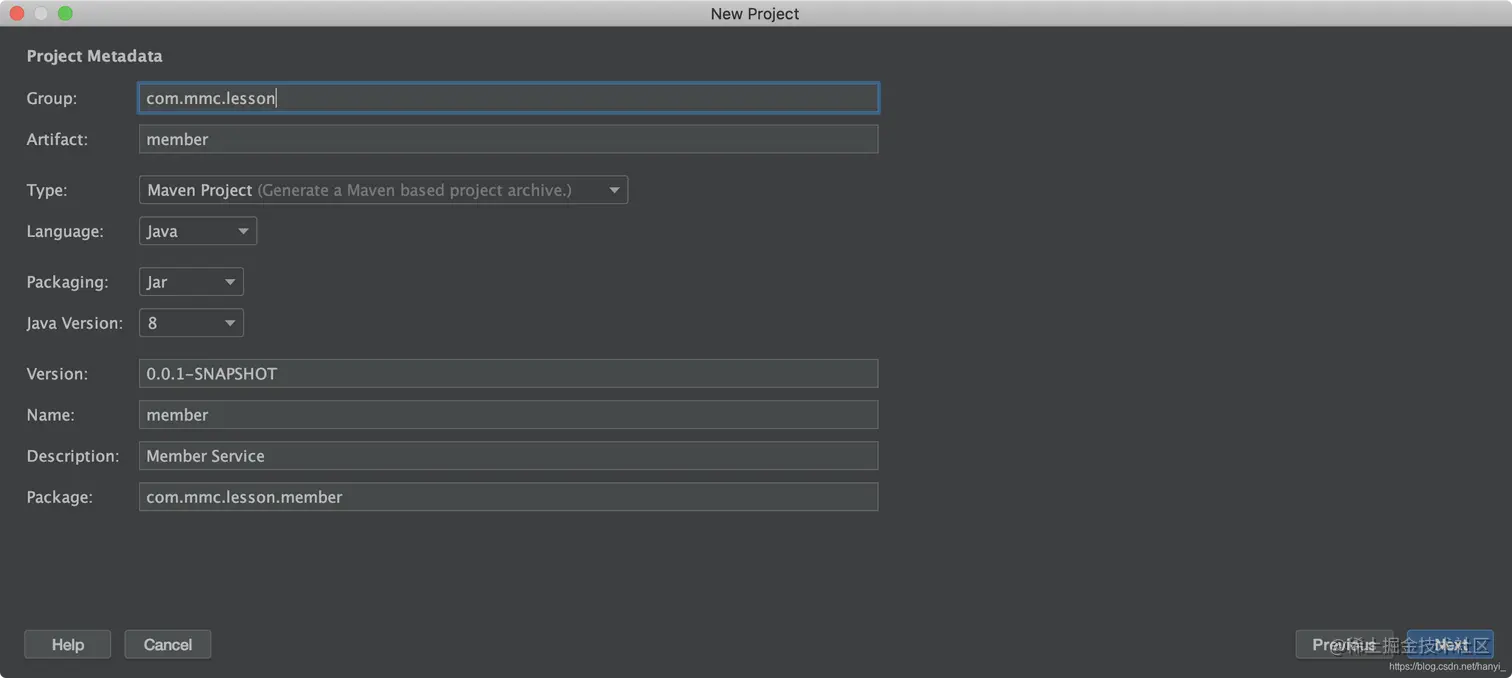Open the Java Version dropdown showing 8

[x=191, y=323]
